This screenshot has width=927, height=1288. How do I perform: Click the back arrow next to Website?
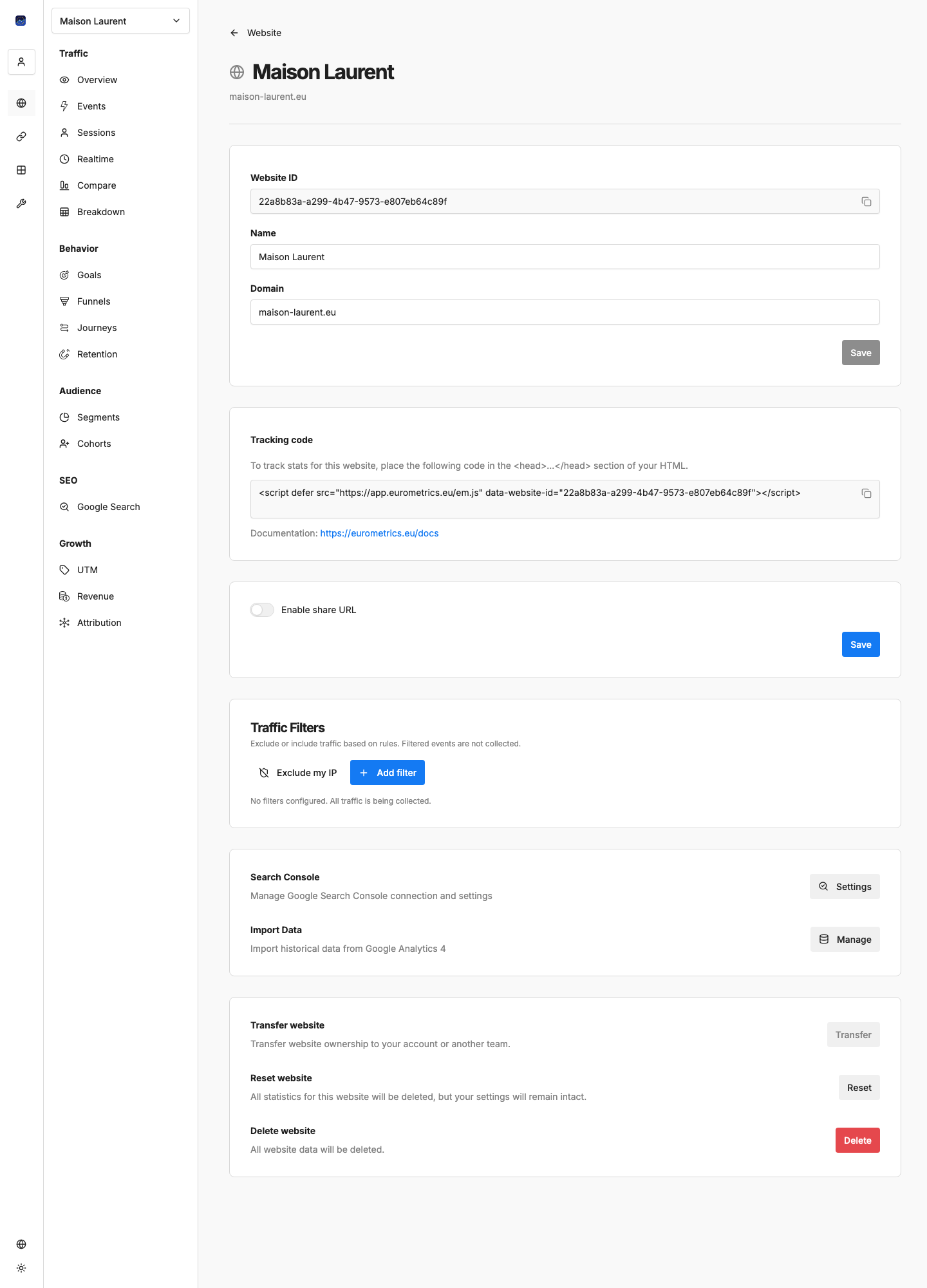tap(234, 33)
